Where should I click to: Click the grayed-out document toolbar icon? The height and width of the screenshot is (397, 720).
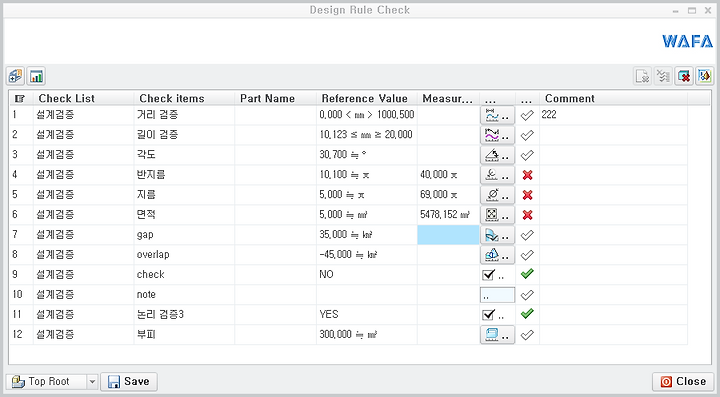click(x=642, y=76)
